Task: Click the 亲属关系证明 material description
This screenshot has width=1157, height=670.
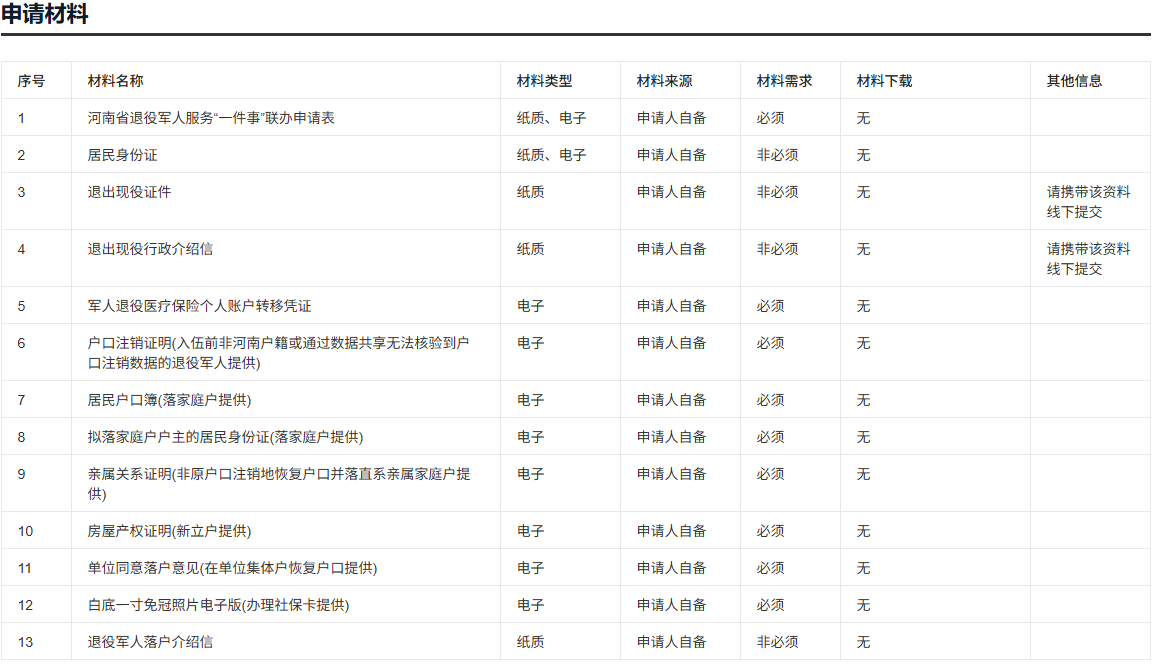Action: [x=278, y=484]
